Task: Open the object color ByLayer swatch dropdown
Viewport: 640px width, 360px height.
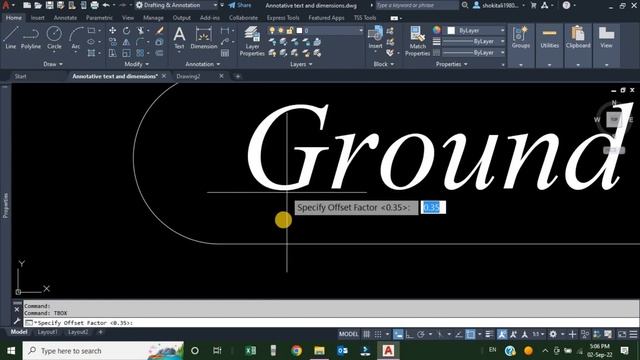Action: coord(475,31)
